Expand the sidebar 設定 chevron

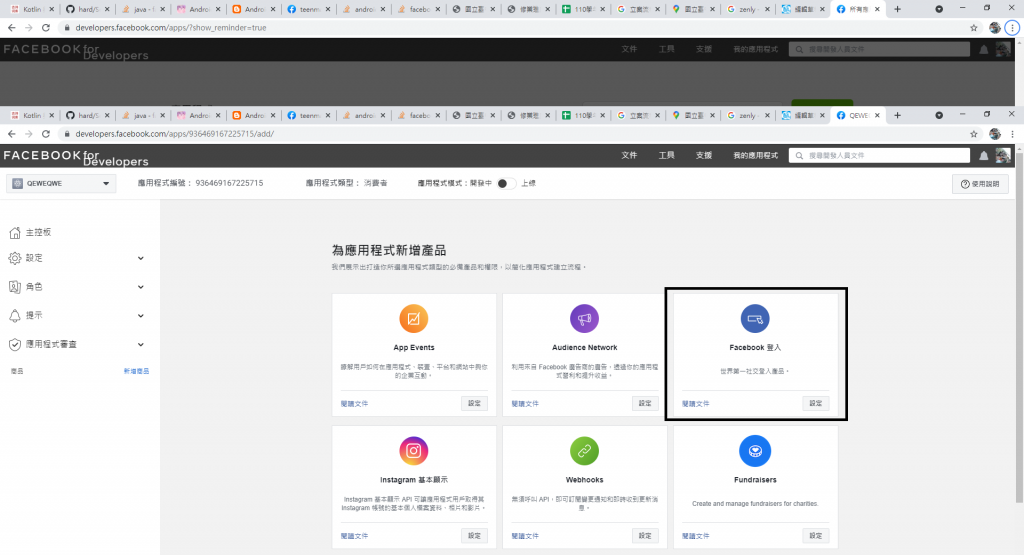[140, 259]
